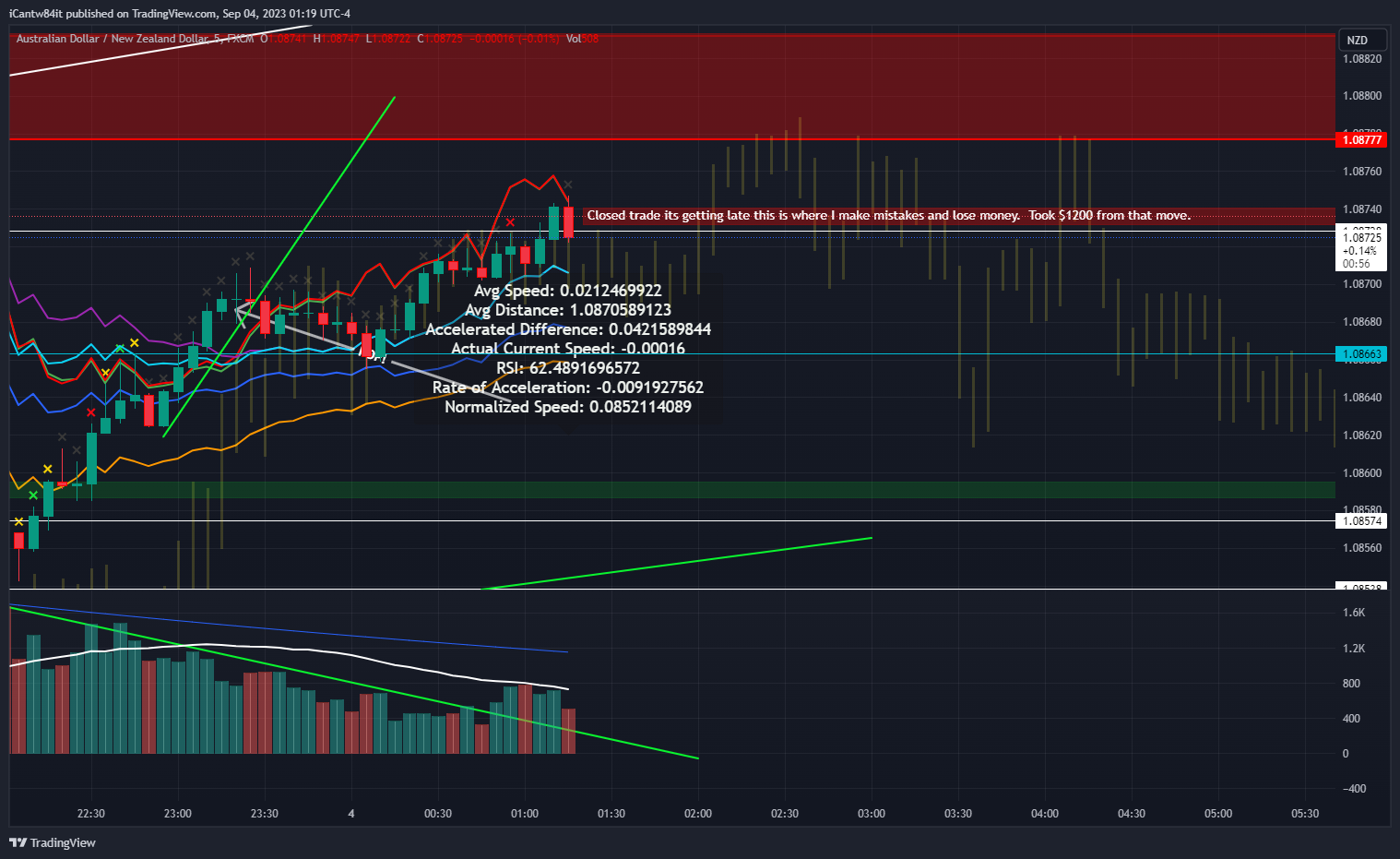
Task: Click the 1.08700 price axis tick
Action: click(x=1362, y=284)
